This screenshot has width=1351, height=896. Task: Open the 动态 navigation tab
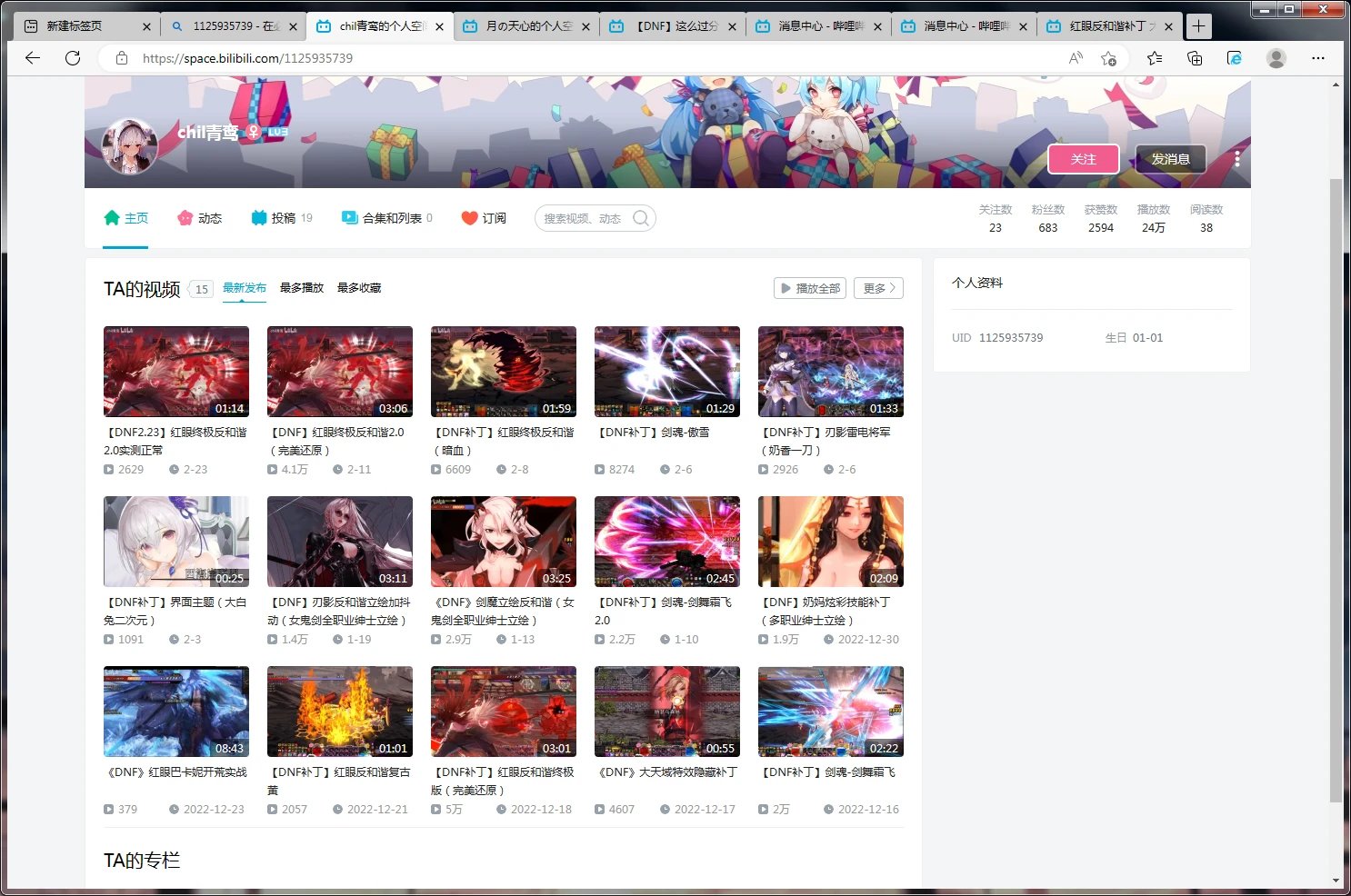point(200,218)
